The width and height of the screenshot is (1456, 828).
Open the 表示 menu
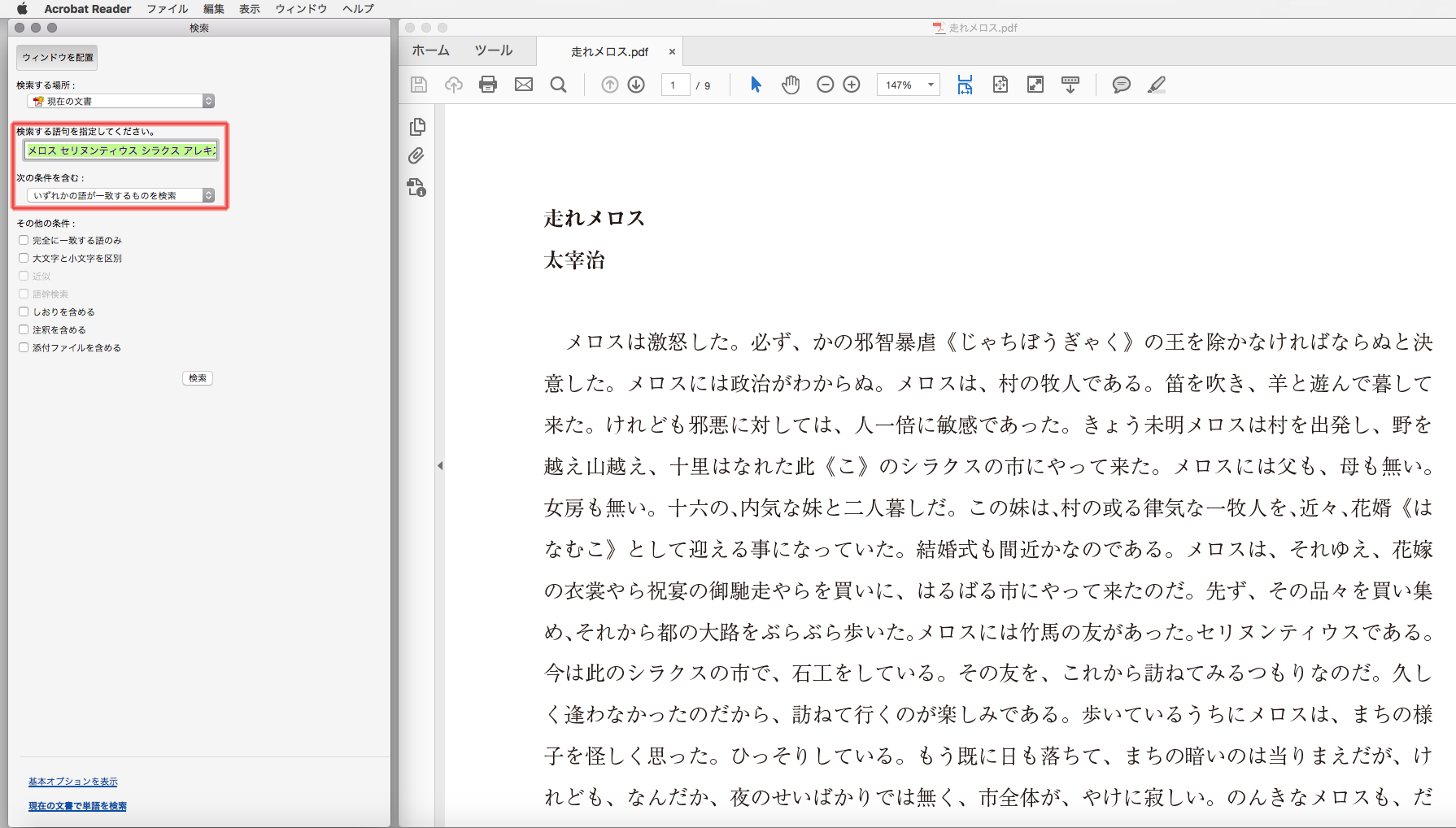click(x=250, y=8)
